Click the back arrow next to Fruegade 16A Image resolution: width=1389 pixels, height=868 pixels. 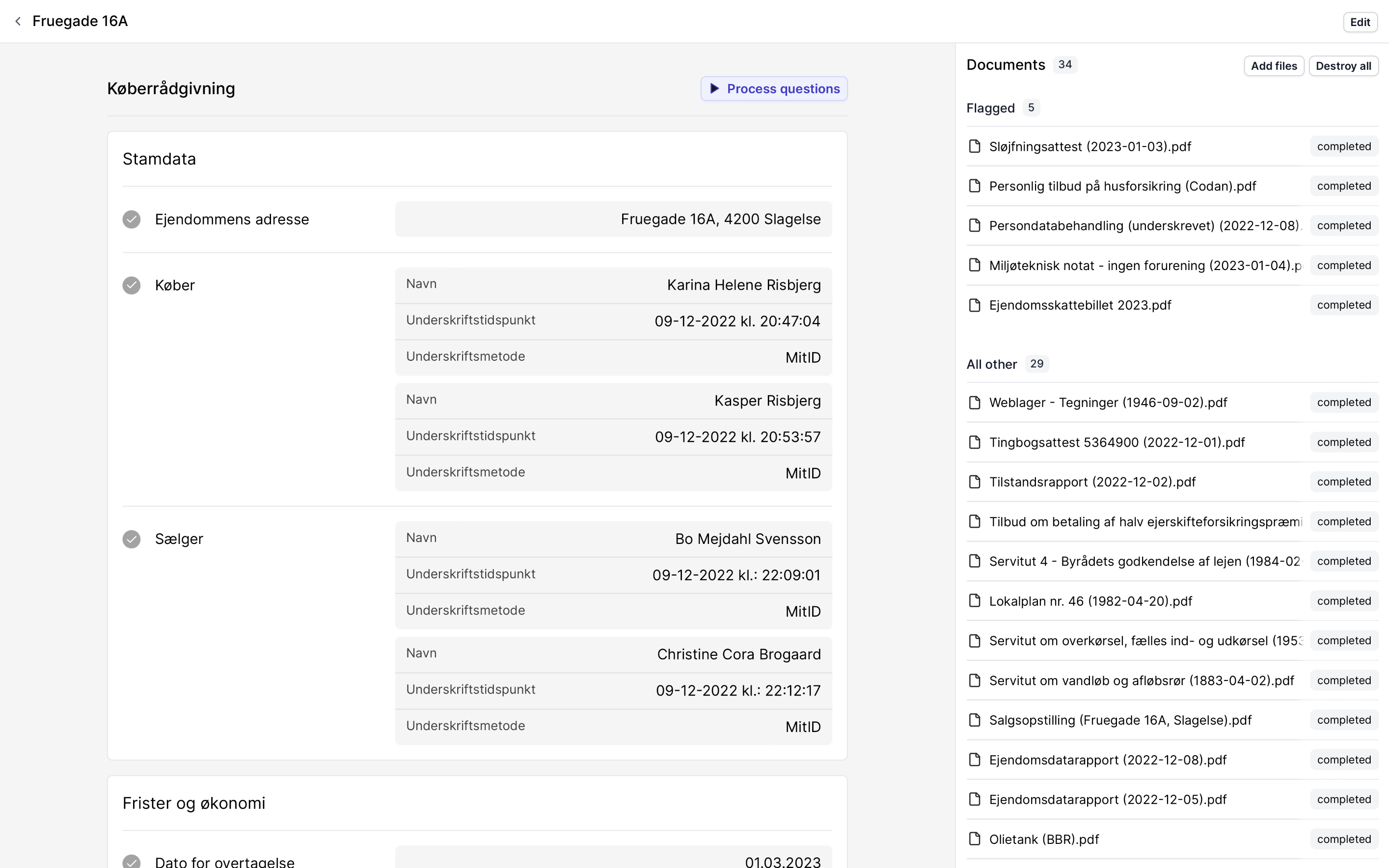18,21
